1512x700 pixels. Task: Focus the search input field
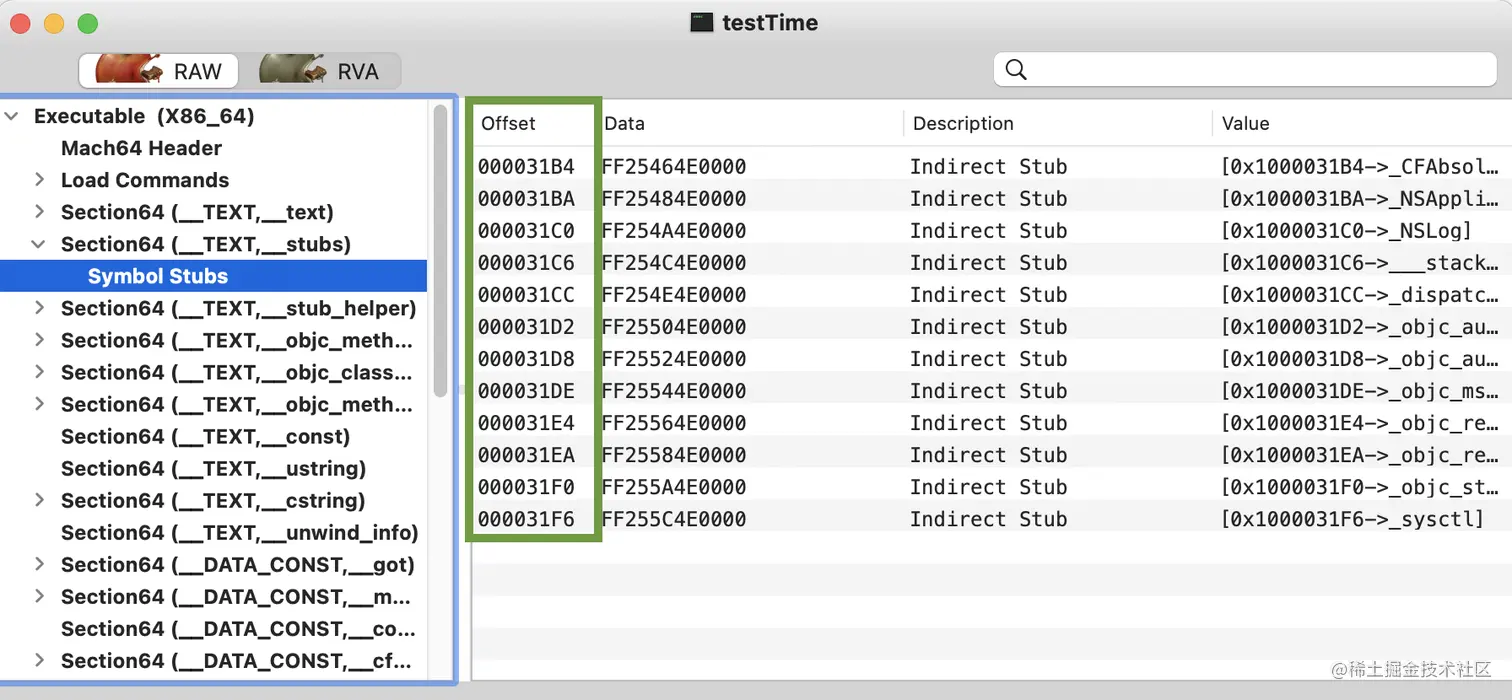[x=1243, y=70]
